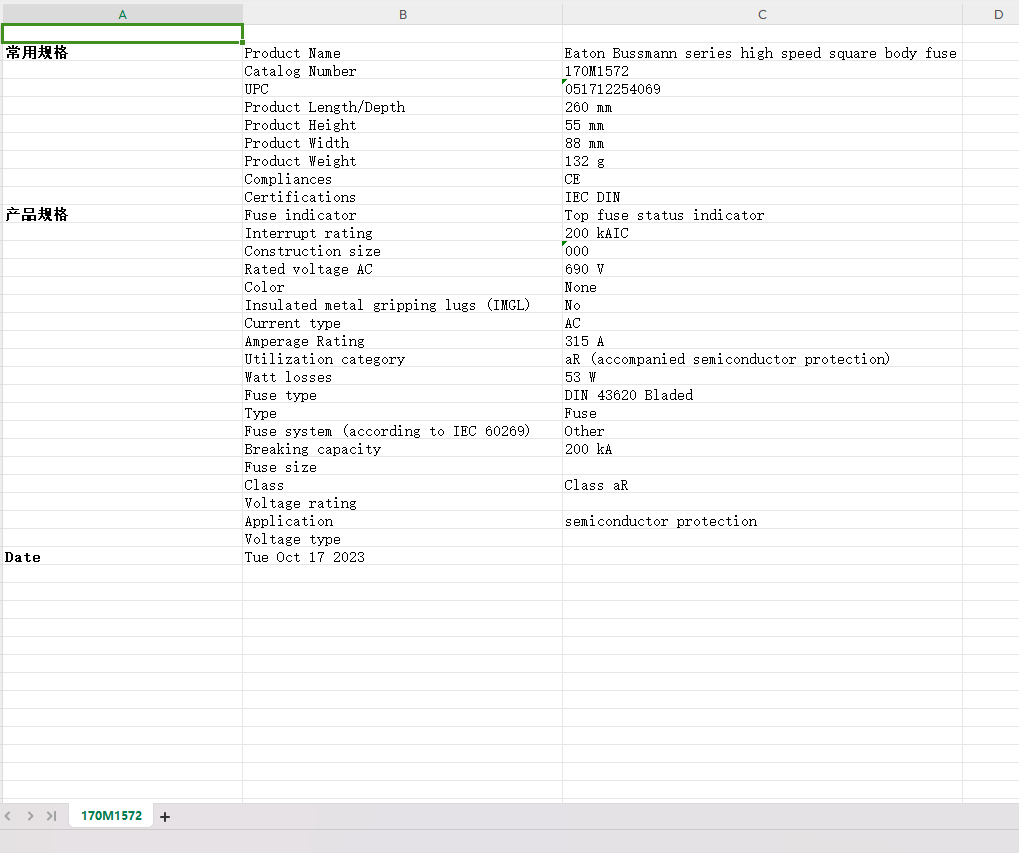Select the 315 A value cell
Screen dimensions: 1019x853
[x=762, y=340]
